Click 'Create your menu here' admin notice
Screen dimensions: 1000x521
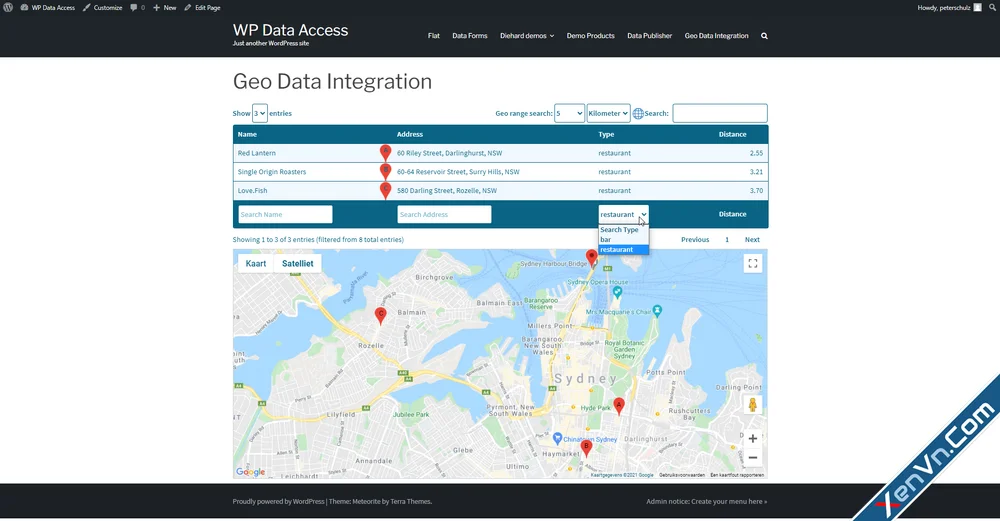pos(729,501)
